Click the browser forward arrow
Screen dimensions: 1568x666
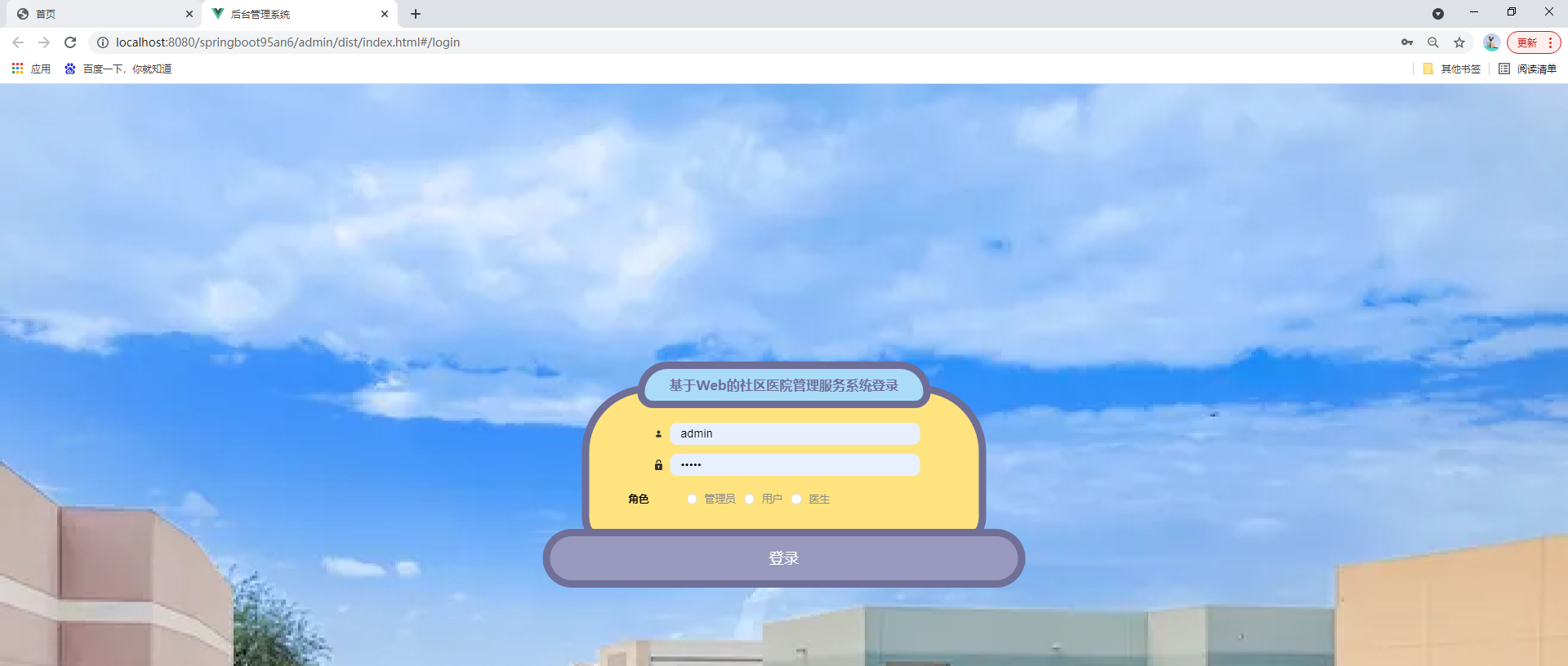(44, 42)
